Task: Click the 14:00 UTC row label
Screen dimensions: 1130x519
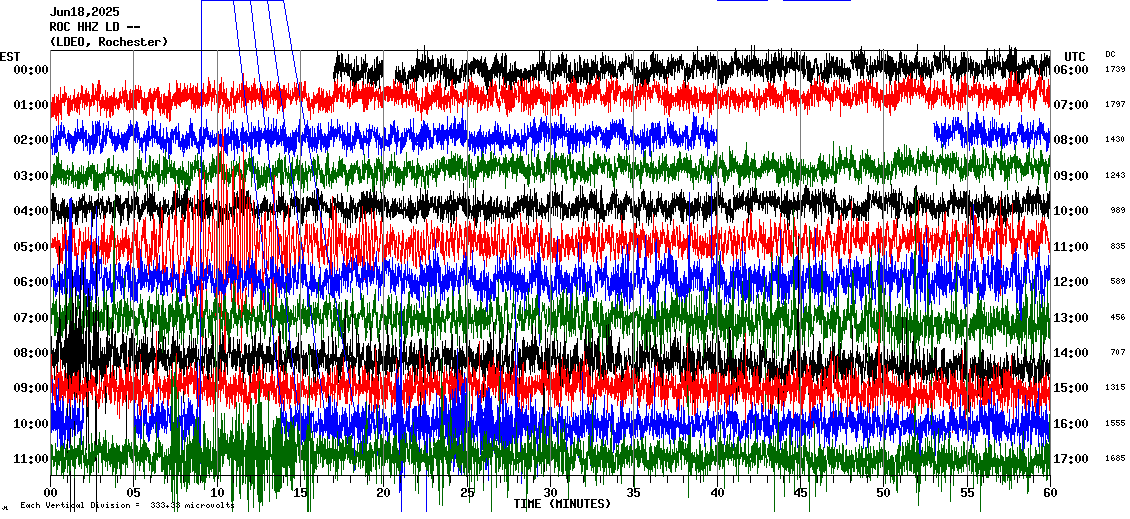Action: tap(1071, 353)
